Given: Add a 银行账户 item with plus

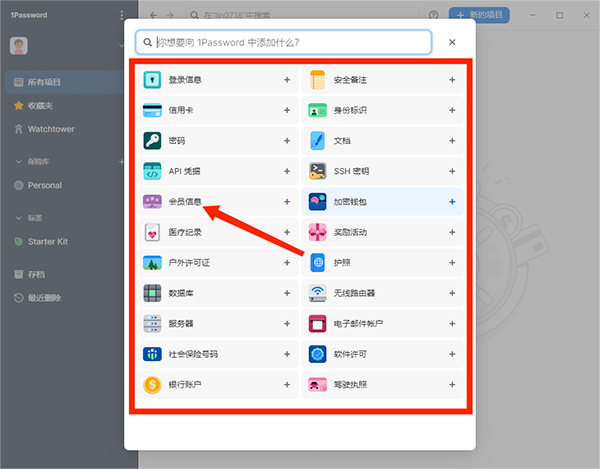Looking at the screenshot, I should [x=287, y=384].
